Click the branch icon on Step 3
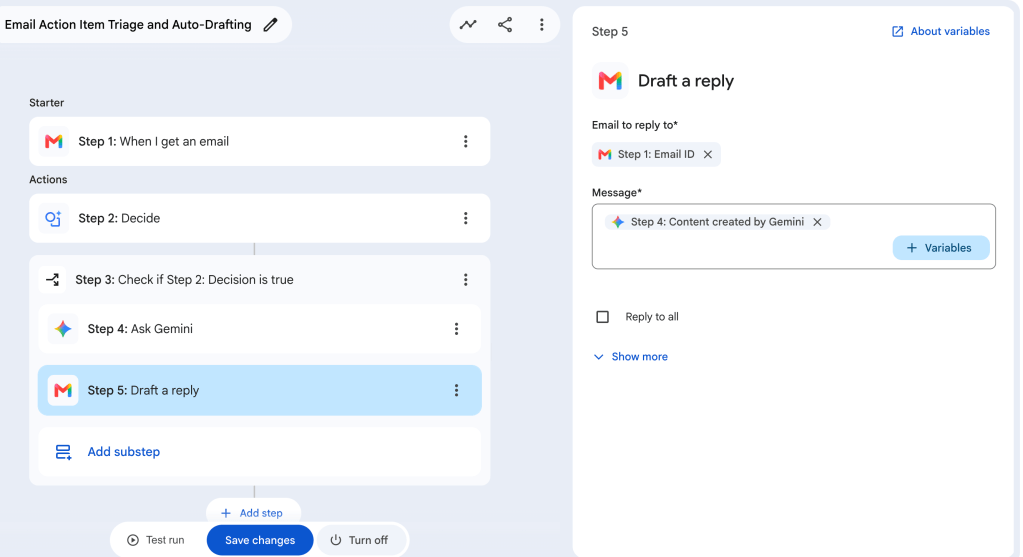The height and width of the screenshot is (557, 1023). [52, 280]
